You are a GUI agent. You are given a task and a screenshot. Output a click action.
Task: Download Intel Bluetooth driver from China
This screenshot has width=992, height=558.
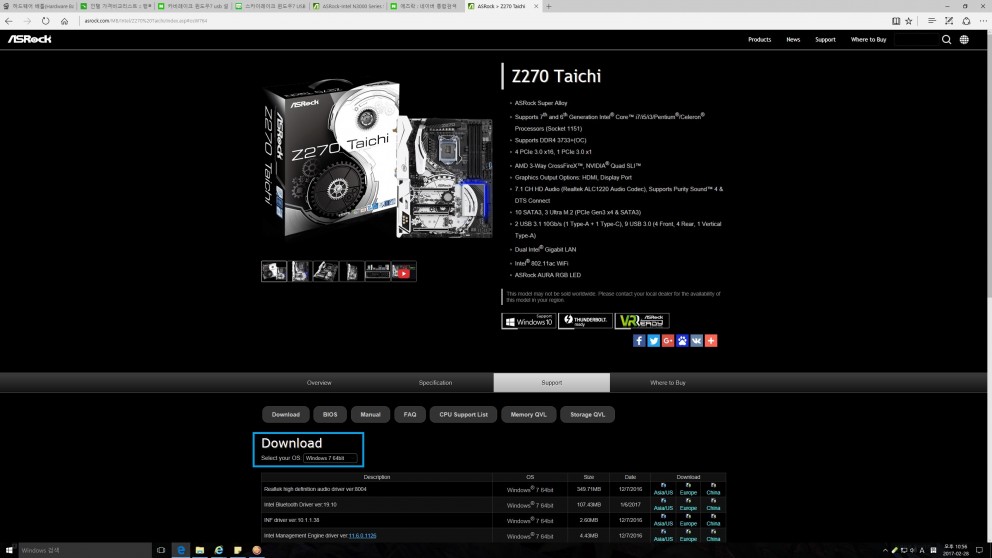(713, 505)
